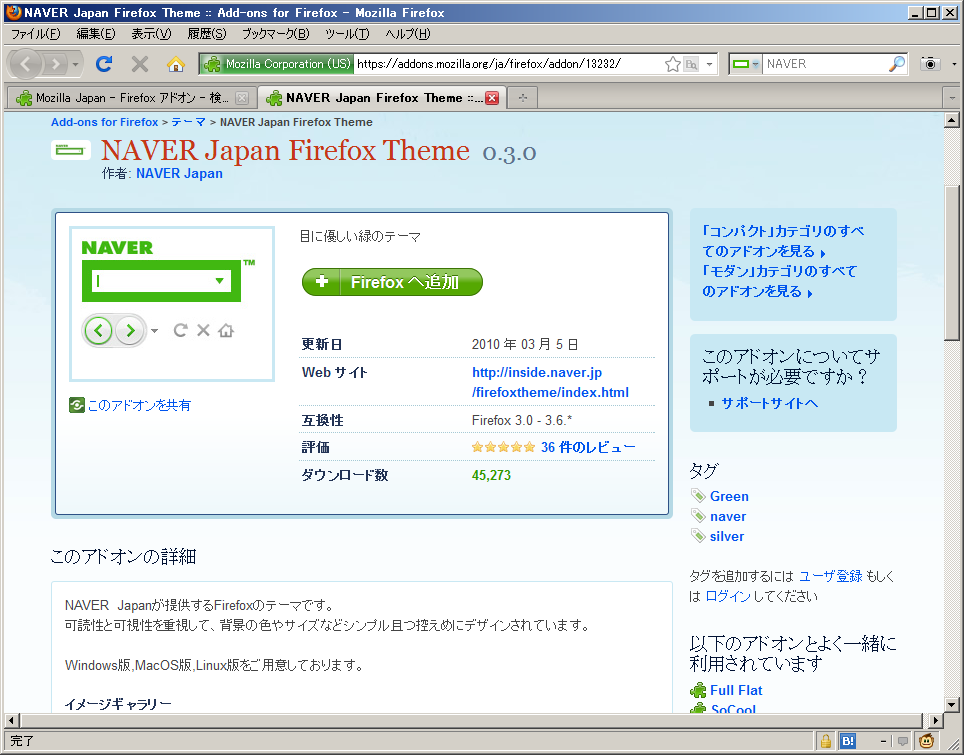964x755 pixels.
Task: Go back with the back arrow button
Action: [x=26, y=63]
